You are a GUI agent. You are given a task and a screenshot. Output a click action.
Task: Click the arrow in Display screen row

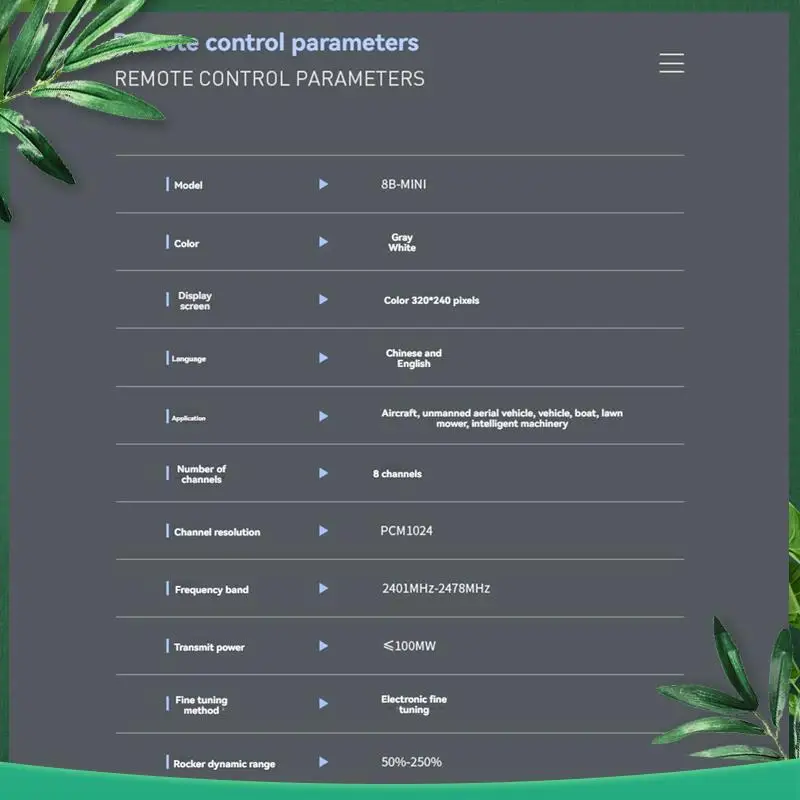pyautogui.click(x=323, y=299)
